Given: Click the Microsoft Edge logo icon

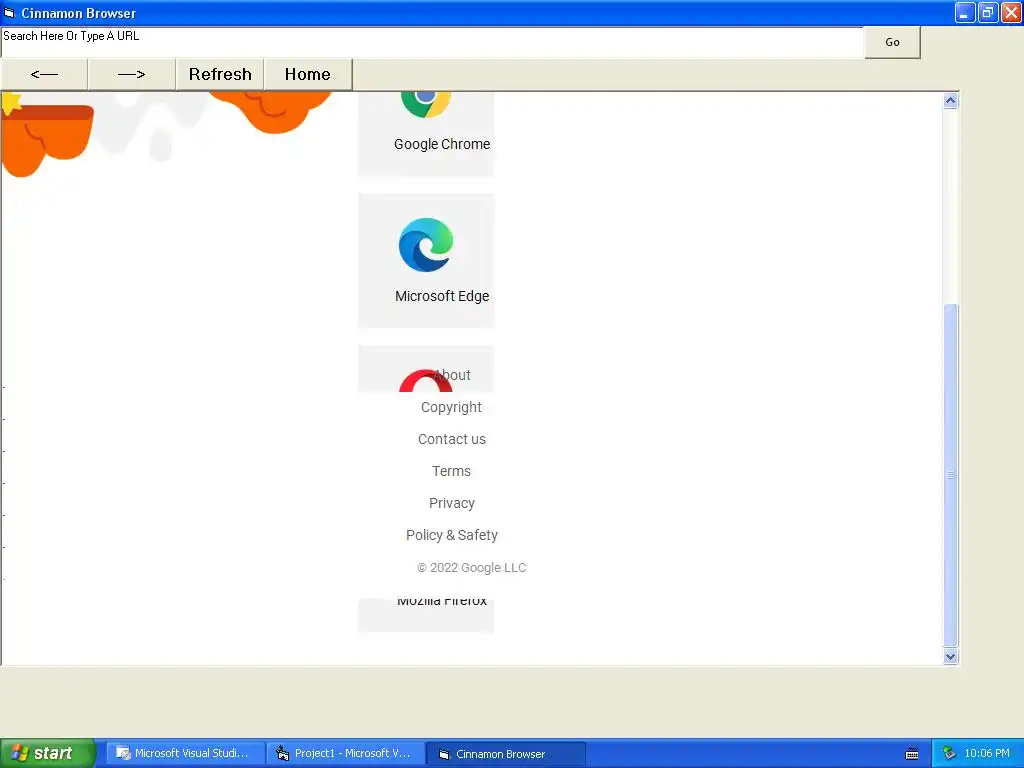Looking at the screenshot, I should point(426,245).
